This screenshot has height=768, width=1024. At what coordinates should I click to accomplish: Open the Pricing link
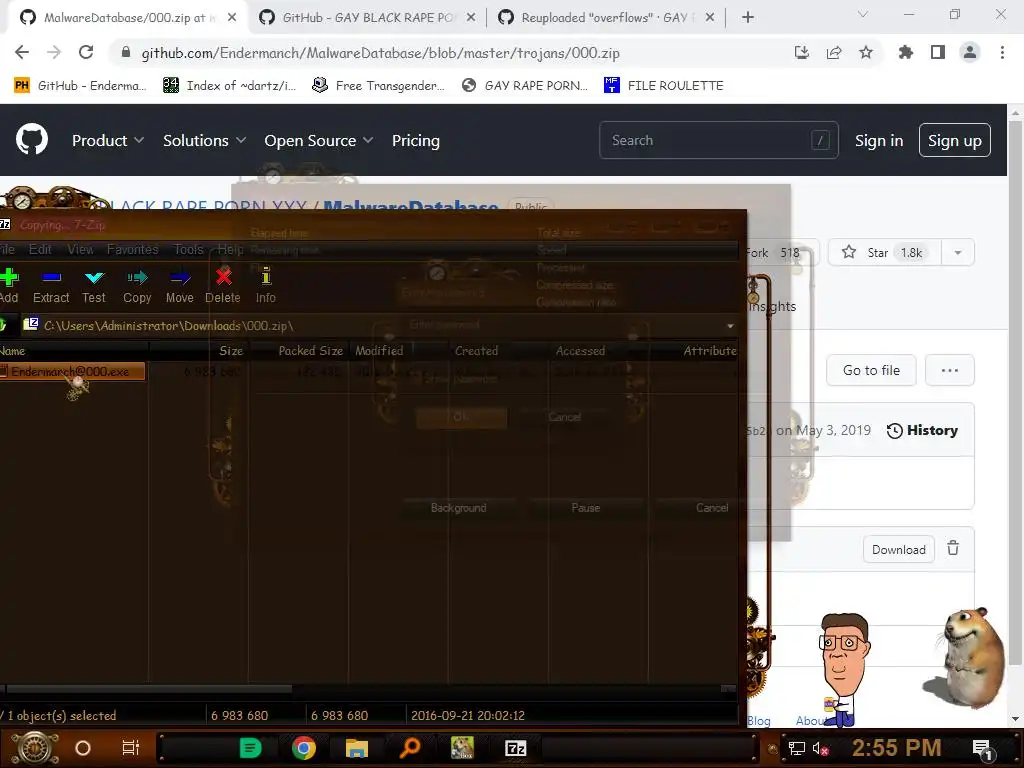416,140
